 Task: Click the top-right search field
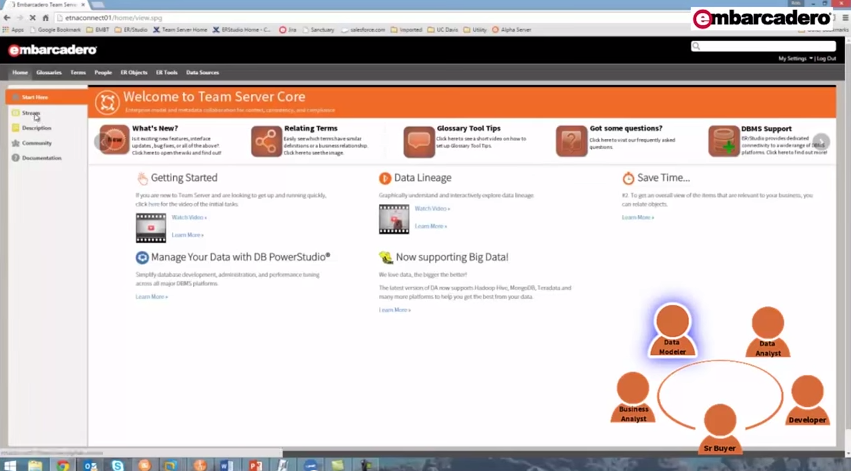[x=763, y=47]
